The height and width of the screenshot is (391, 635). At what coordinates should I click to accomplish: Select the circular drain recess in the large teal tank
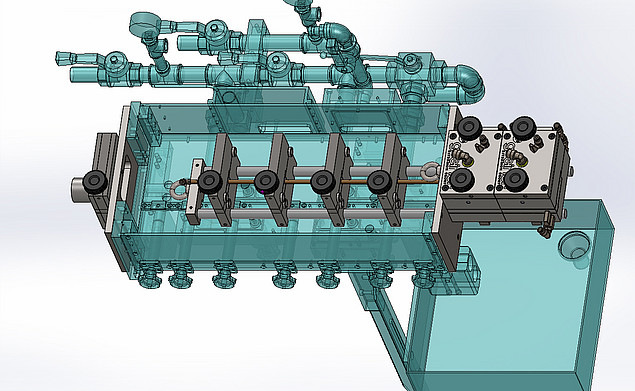pyautogui.click(x=574, y=246)
